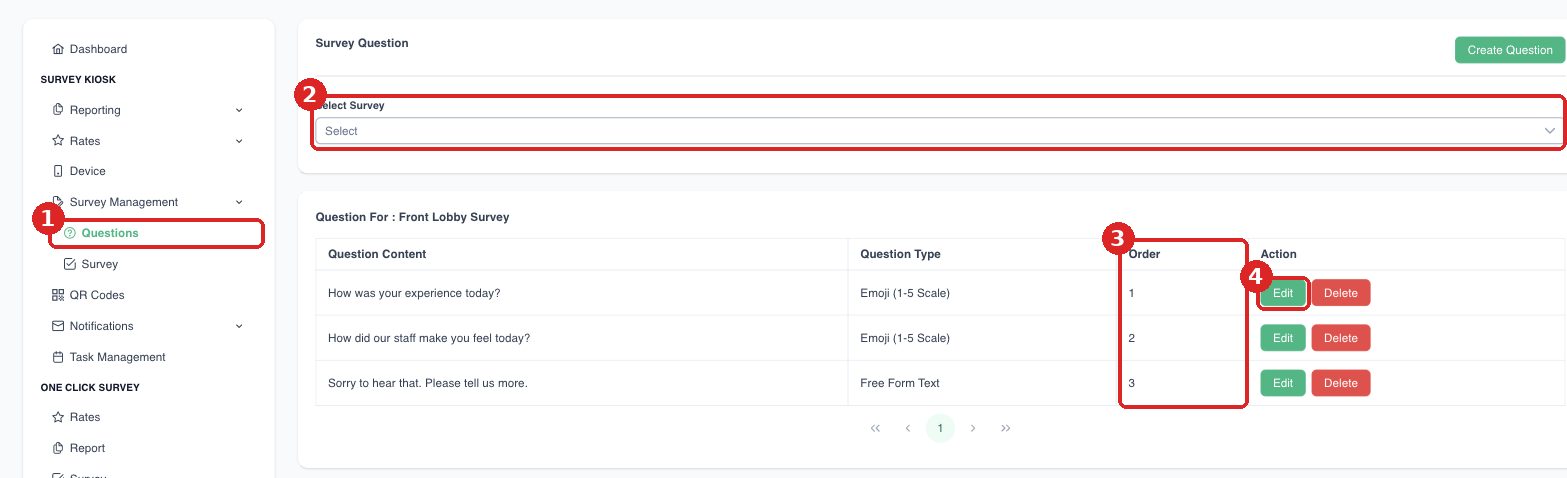Click the 'Question For : Front Lobby Survey' heading
Screen dimensions: 1567x478
[x=412, y=217]
